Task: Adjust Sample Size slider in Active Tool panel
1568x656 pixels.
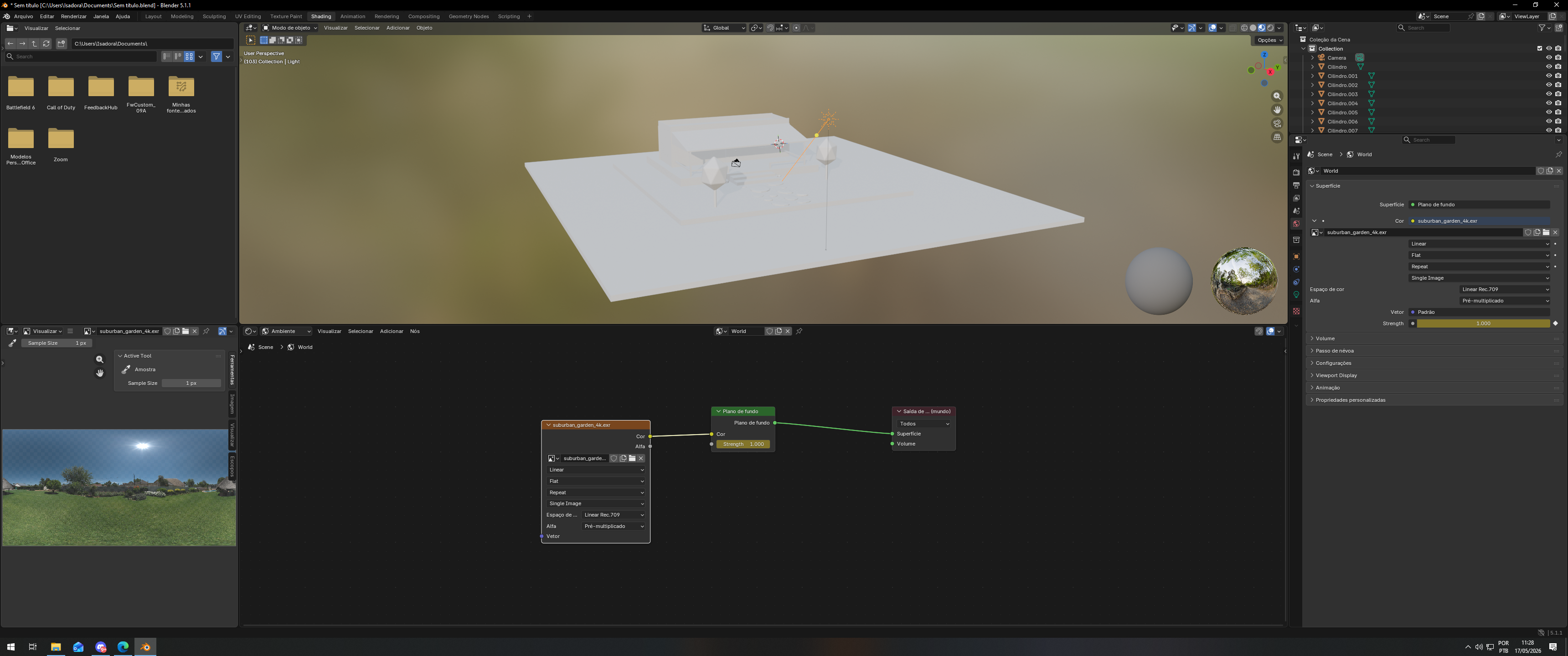Action: coord(191,384)
